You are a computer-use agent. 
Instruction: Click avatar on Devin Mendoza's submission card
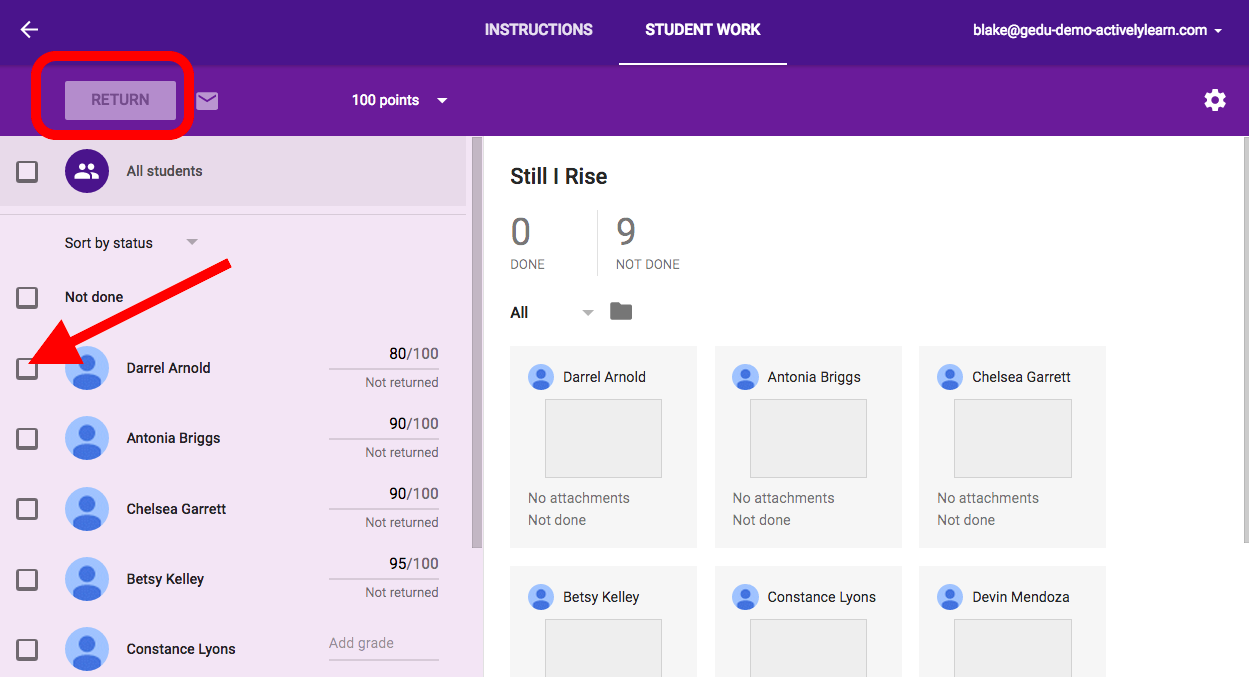coord(950,597)
